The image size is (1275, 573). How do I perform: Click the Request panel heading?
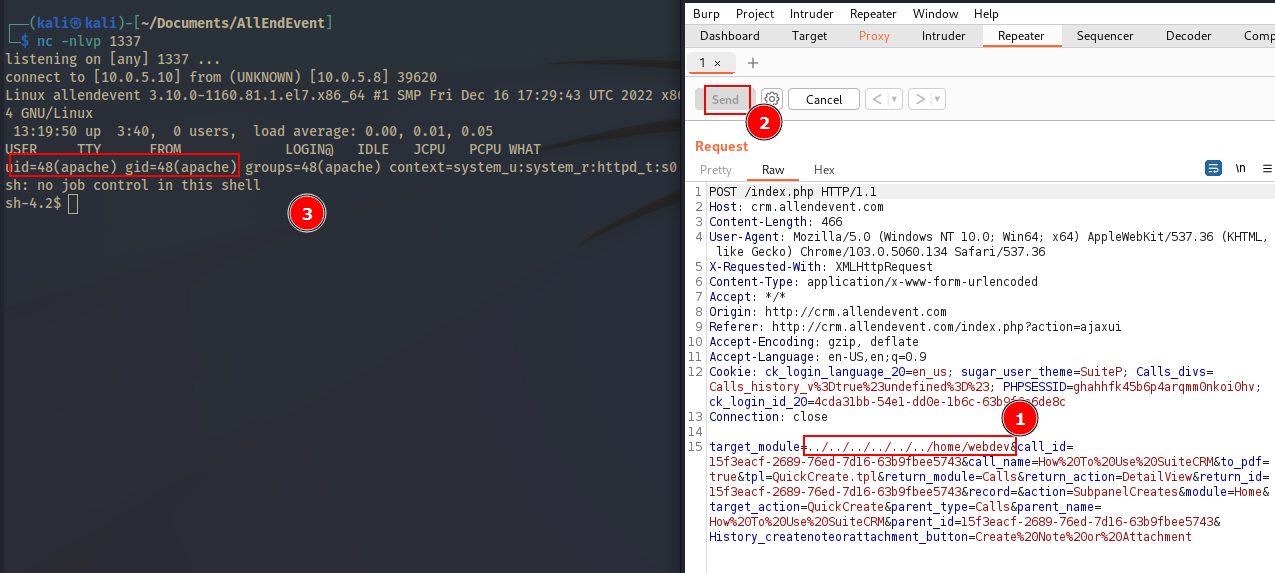[721, 147]
